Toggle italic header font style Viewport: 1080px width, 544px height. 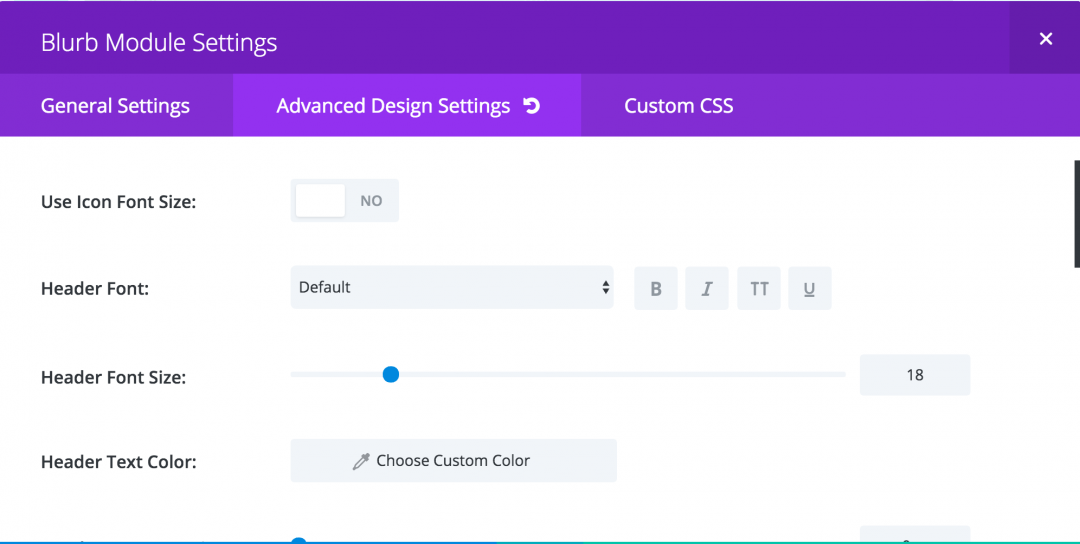coord(707,289)
